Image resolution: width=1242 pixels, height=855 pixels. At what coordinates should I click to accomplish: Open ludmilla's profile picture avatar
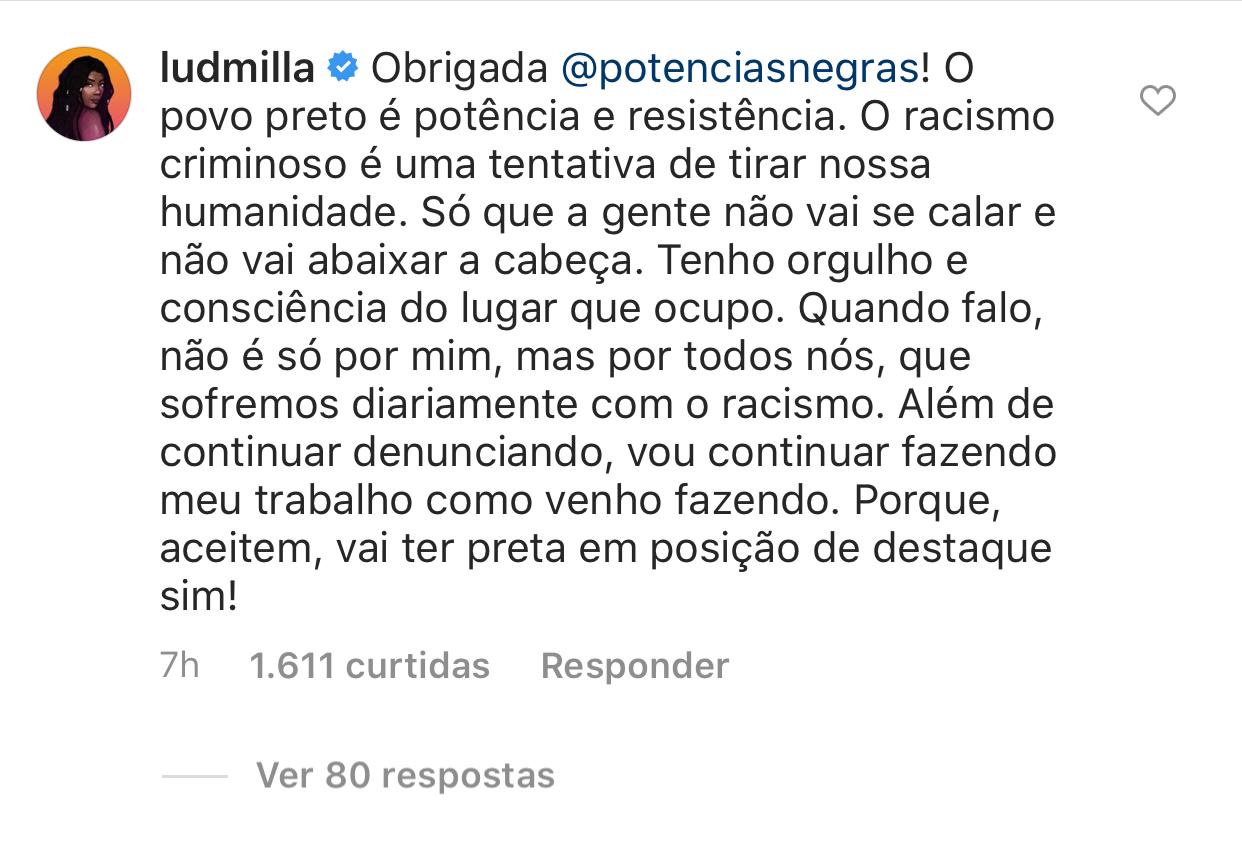coord(84,94)
